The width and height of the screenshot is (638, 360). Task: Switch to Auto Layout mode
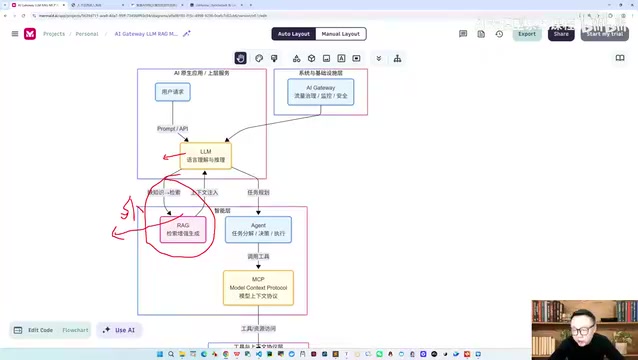[294, 34]
